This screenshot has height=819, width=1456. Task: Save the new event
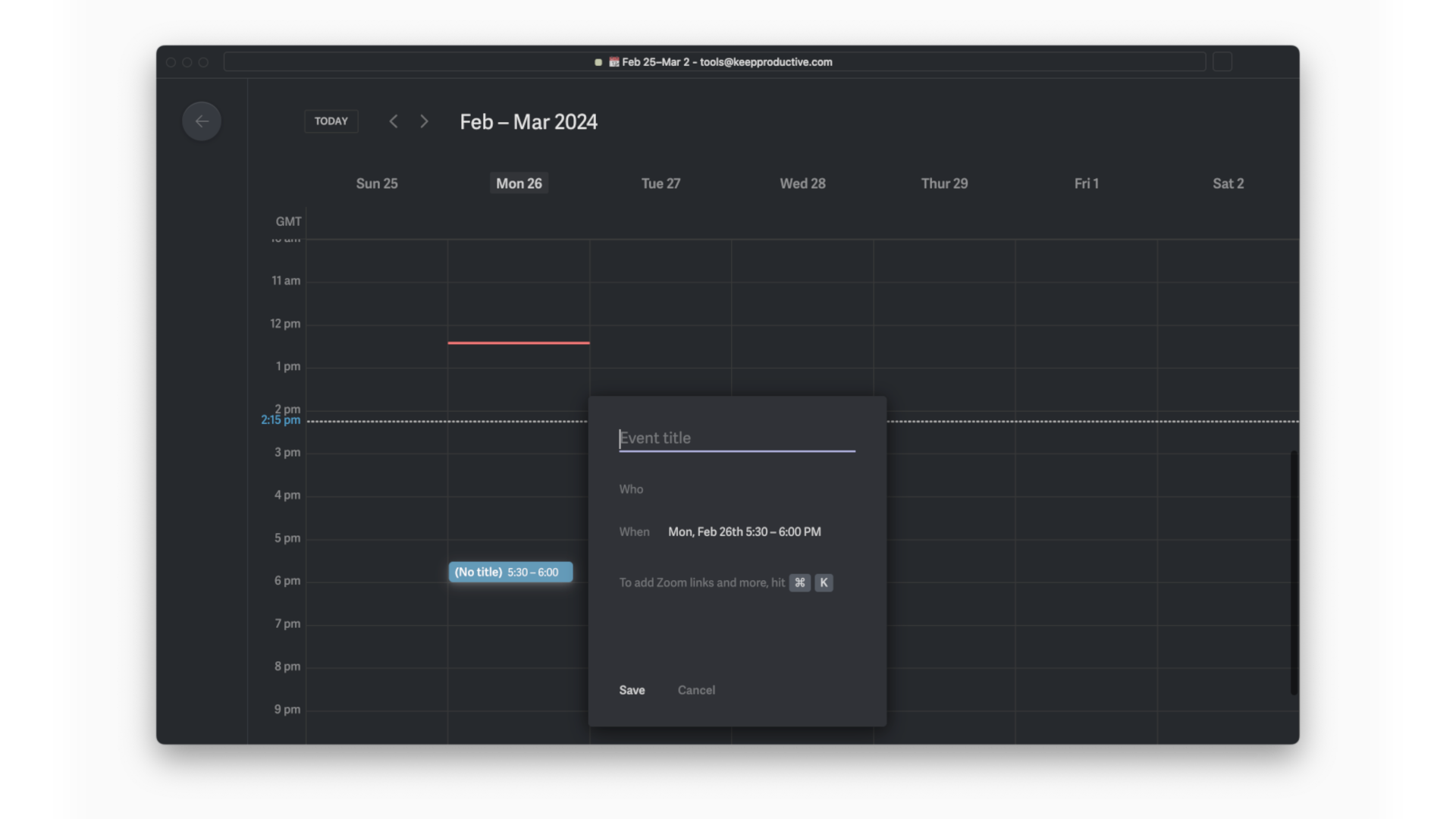point(632,690)
